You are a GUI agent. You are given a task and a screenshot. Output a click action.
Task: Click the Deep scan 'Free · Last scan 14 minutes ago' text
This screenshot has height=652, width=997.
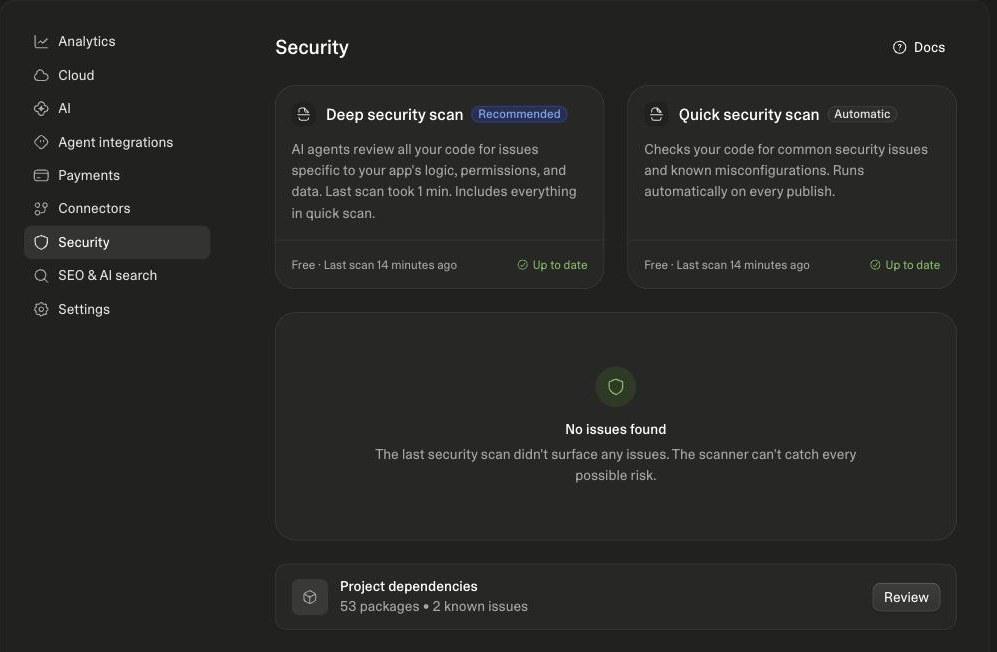pyautogui.click(x=374, y=265)
